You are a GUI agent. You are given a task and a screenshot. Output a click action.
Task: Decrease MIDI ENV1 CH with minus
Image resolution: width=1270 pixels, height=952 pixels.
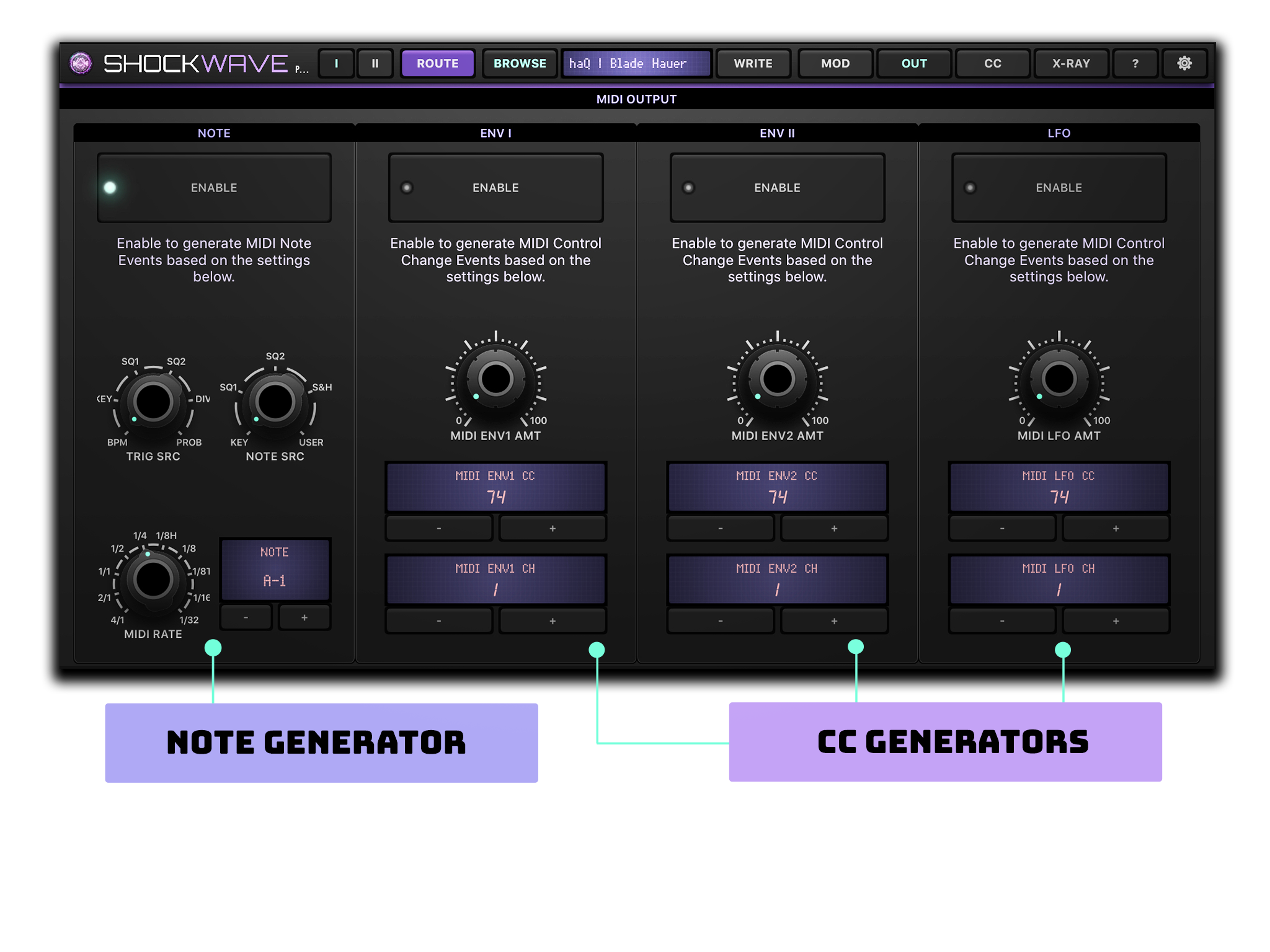point(439,620)
